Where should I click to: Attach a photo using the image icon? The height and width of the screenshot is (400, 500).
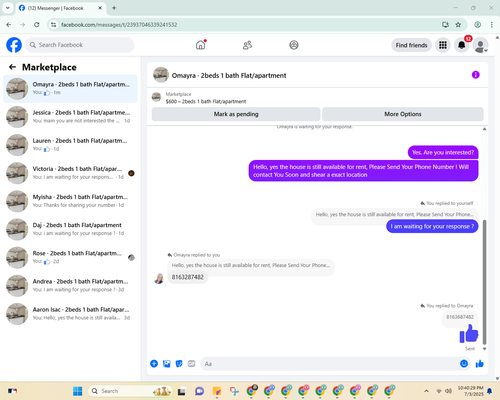167,364
